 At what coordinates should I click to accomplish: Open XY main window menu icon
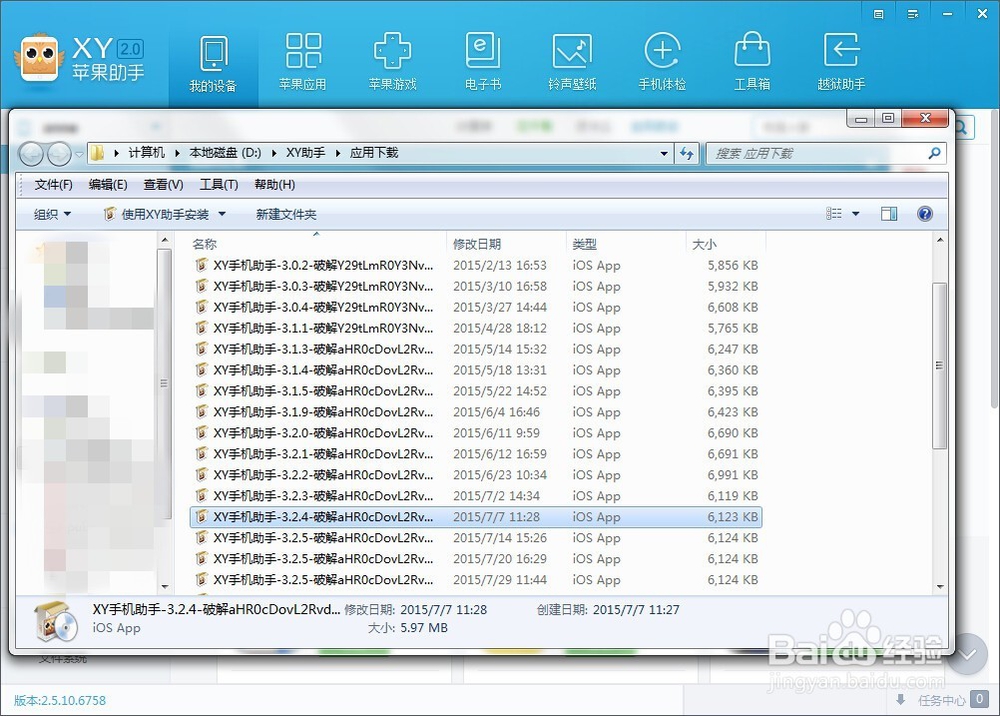pos(913,13)
